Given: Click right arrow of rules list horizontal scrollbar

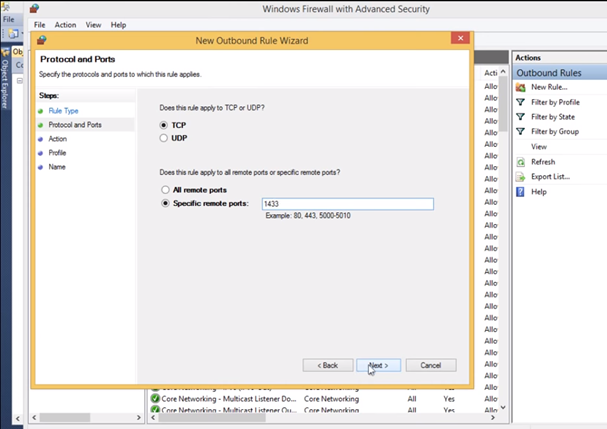Looking at the screenshot, I should click(492, 417).
